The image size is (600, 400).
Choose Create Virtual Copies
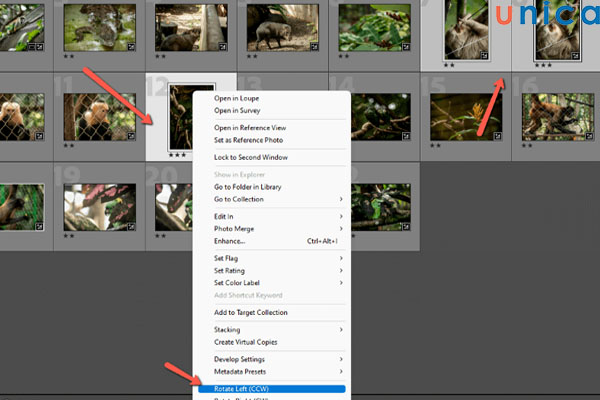coord(246,342)
